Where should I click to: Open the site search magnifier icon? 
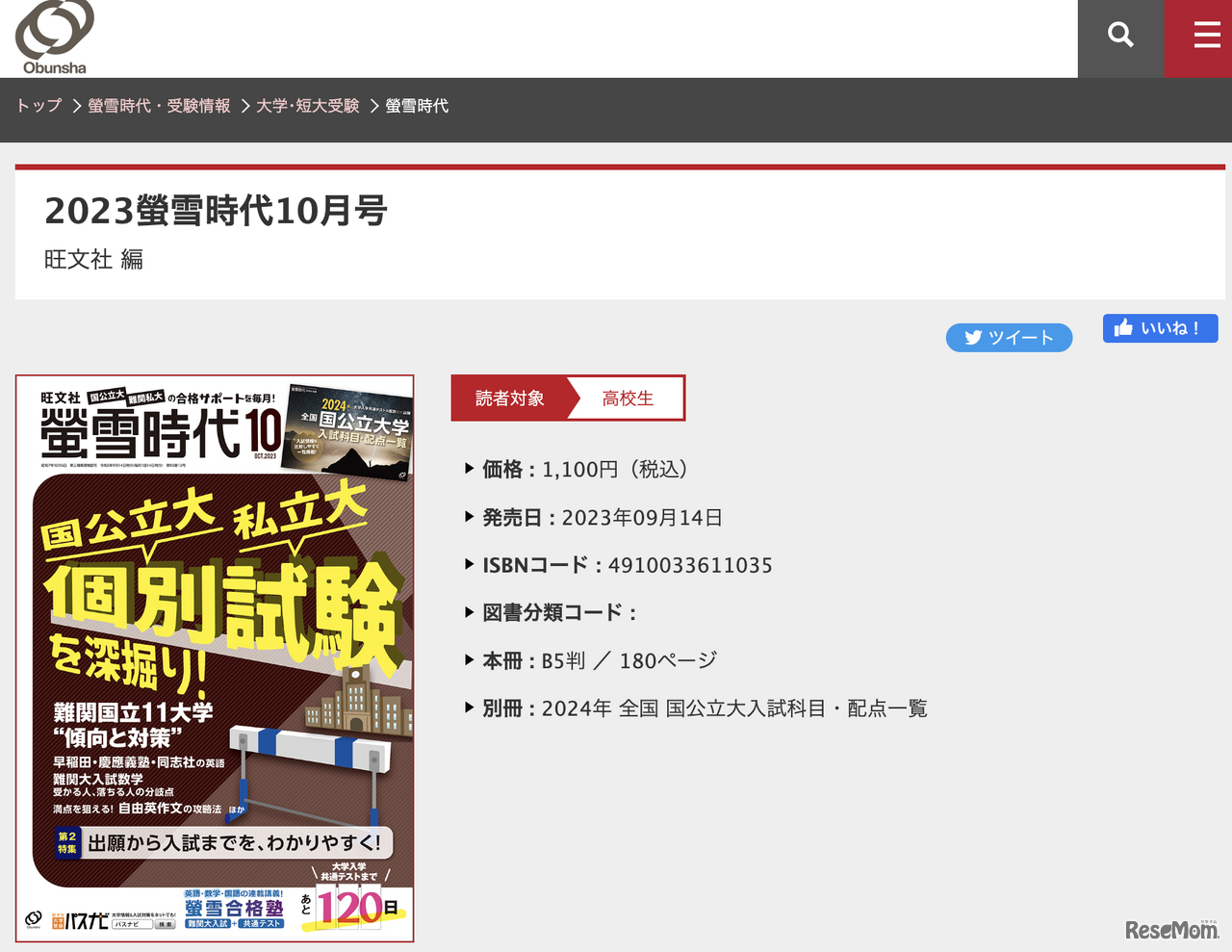1120,35
